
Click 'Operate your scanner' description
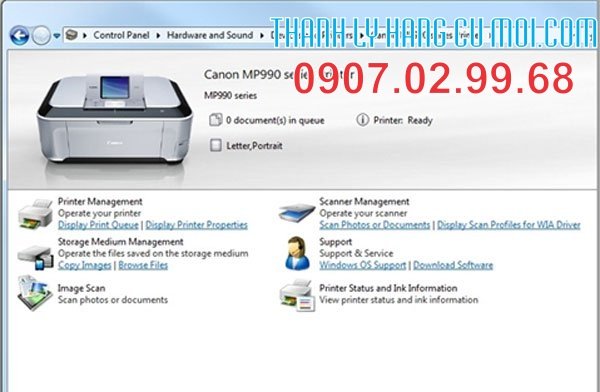[x=363, y=213]
